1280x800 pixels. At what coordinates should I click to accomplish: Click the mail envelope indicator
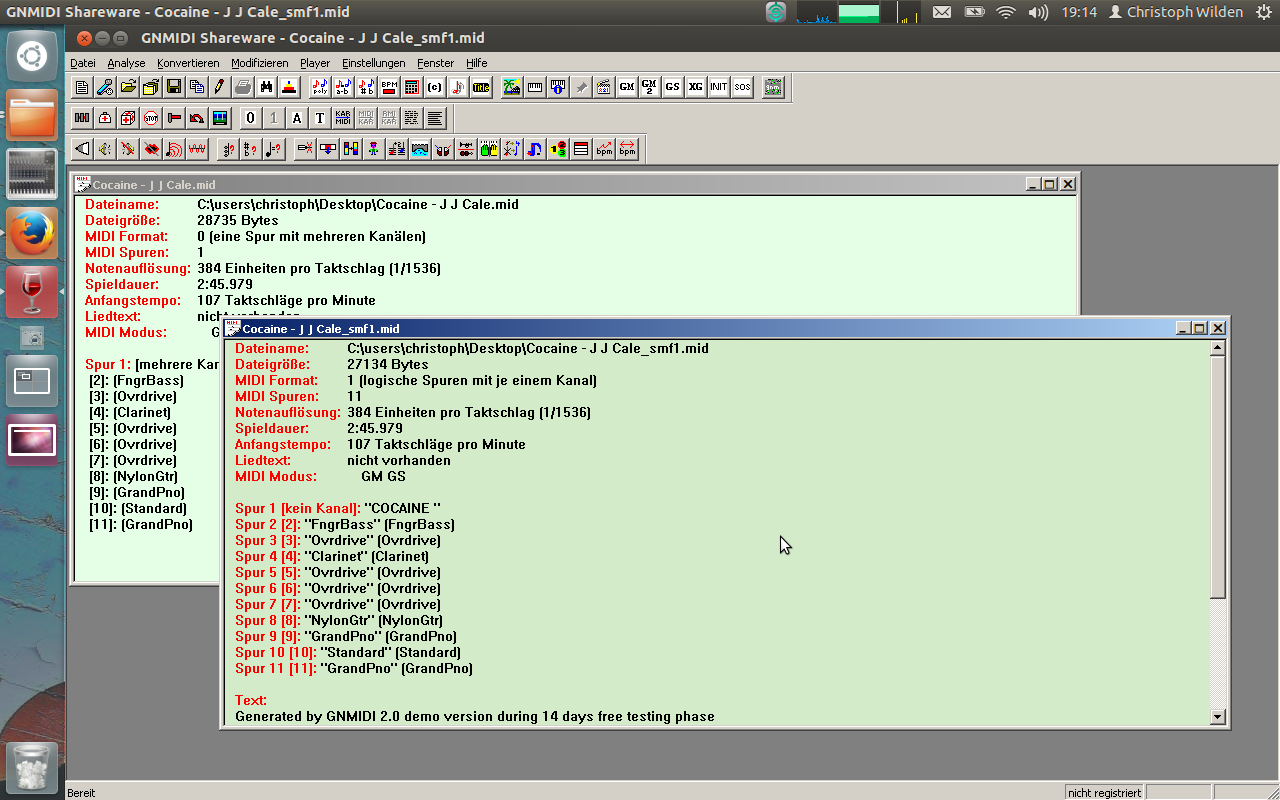[942, 12]
